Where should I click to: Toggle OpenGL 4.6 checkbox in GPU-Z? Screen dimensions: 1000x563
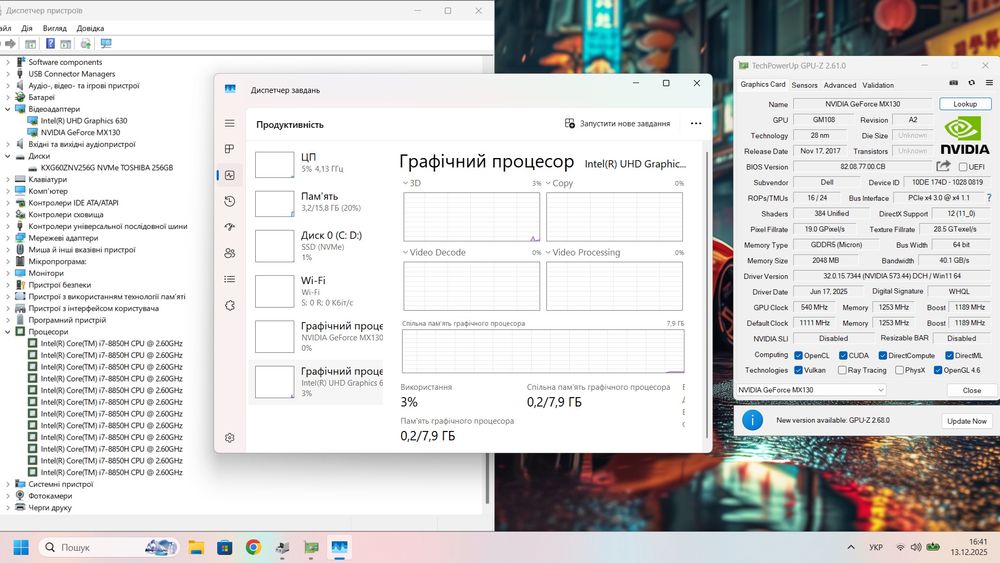coord(938,370)
